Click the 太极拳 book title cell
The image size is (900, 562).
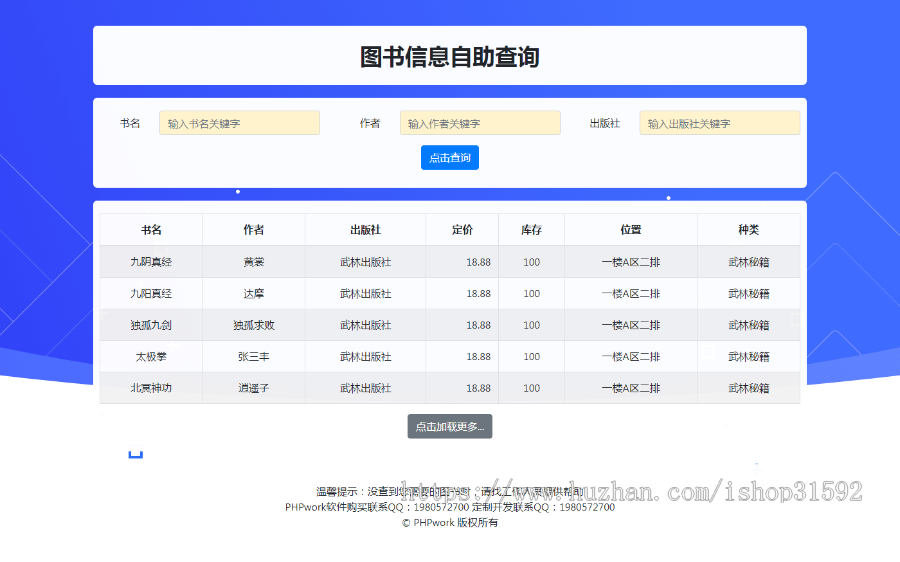point(151,357)
